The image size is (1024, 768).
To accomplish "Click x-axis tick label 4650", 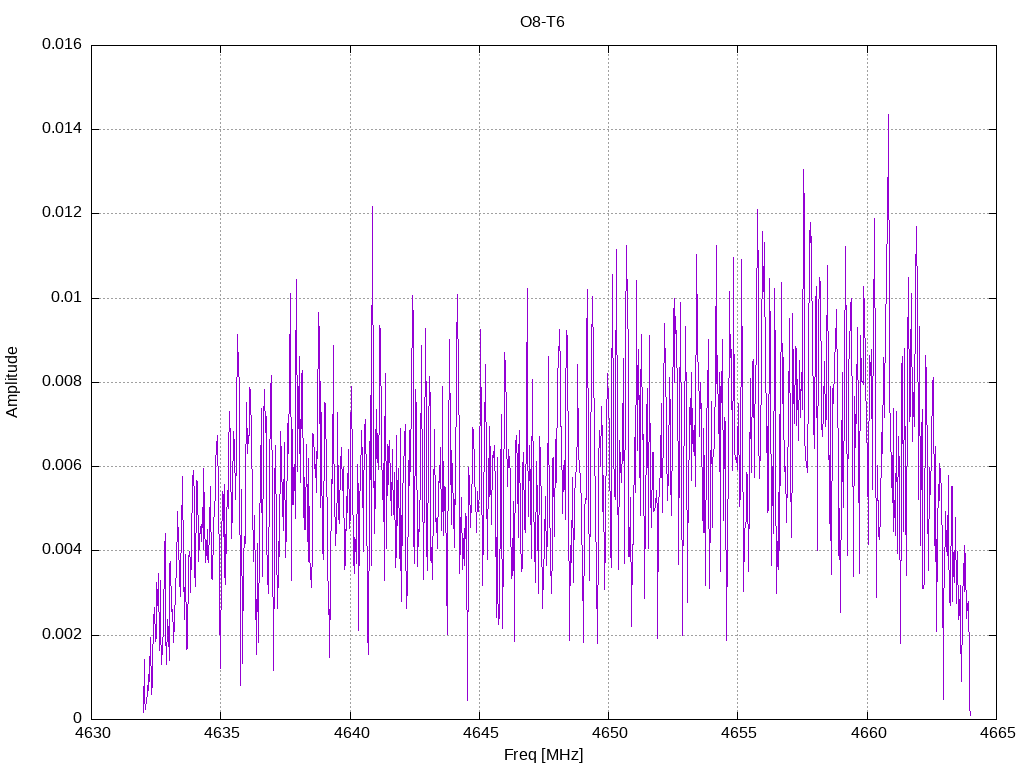I will coord(609,733).
